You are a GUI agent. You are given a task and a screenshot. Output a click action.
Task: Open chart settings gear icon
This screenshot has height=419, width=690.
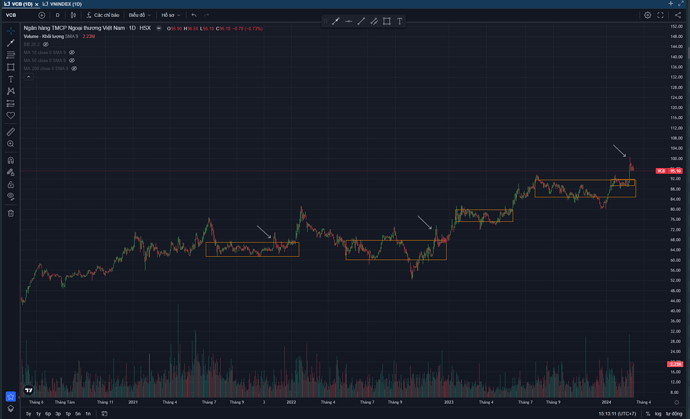click(648, 15)
